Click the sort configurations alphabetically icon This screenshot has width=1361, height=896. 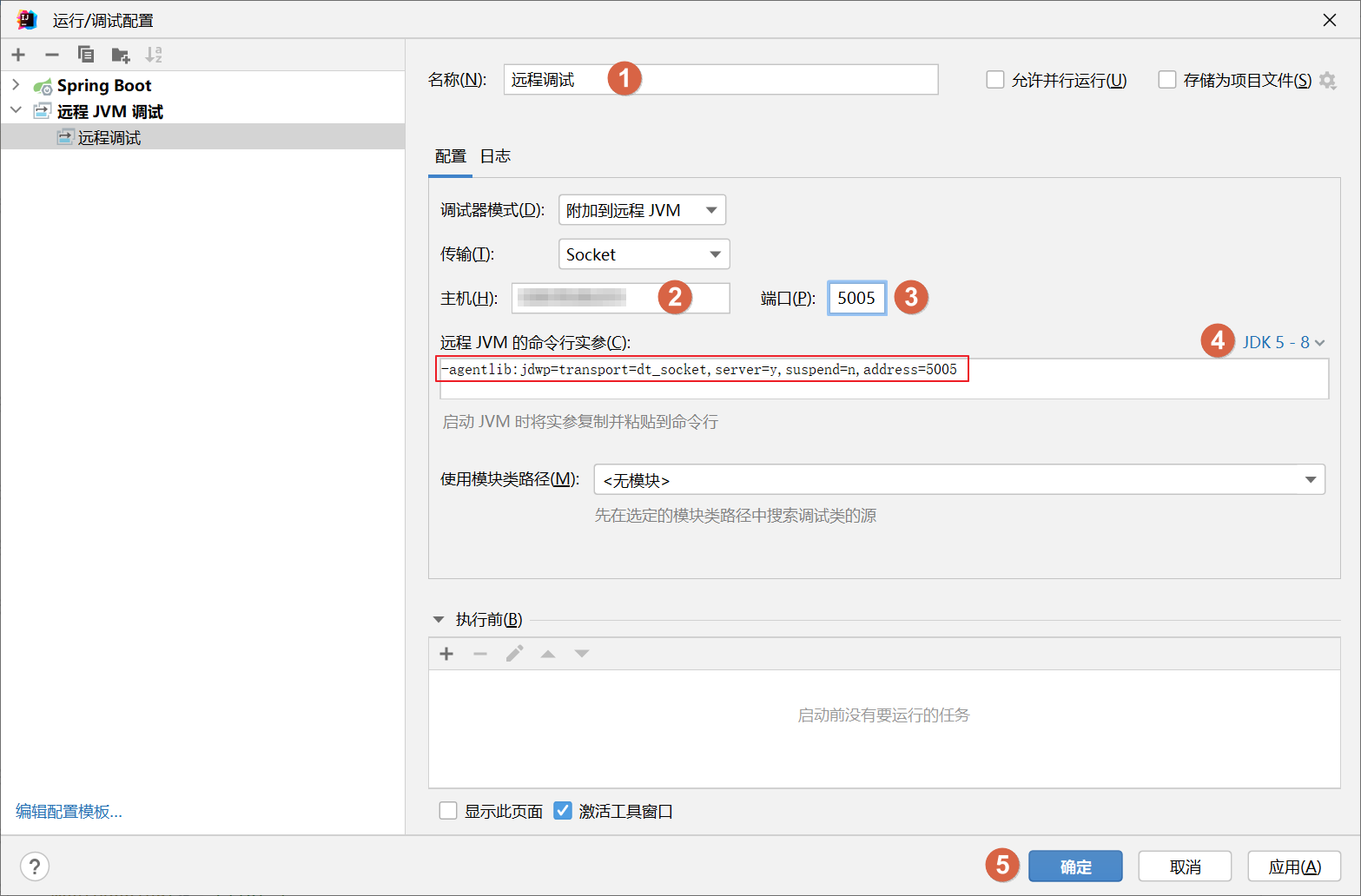tap(154, 55)
